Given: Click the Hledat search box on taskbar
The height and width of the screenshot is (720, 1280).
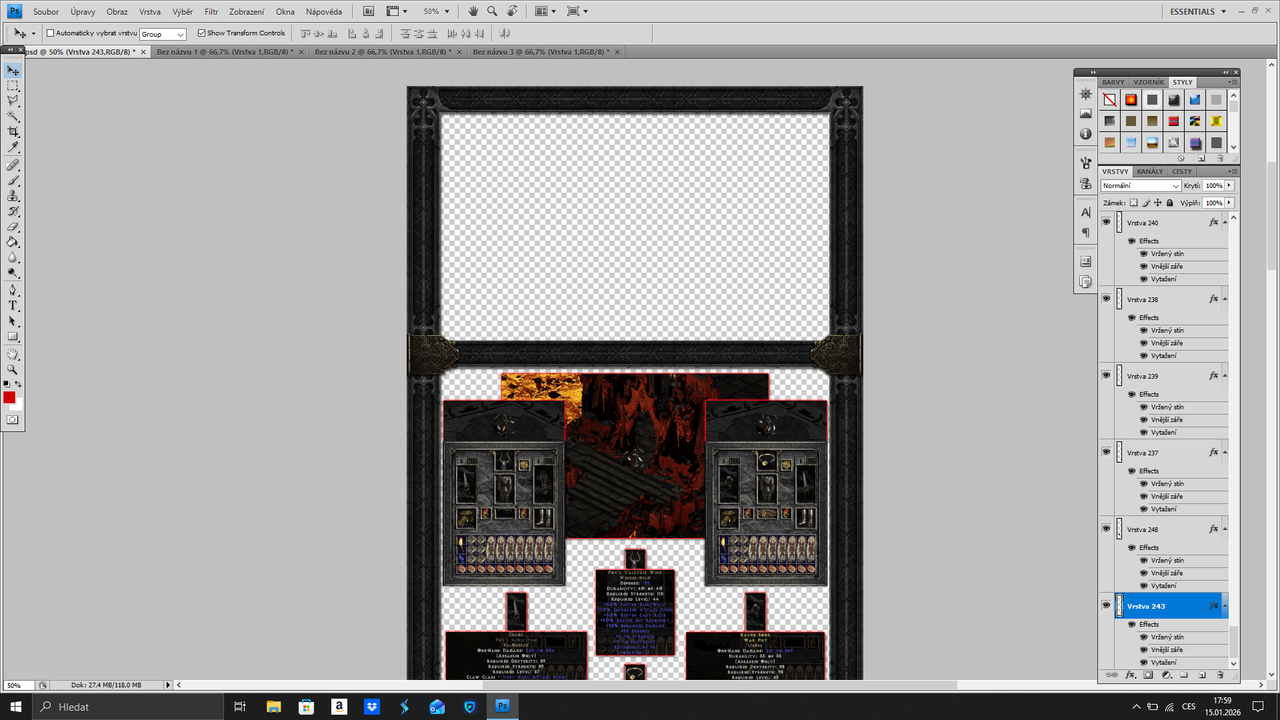Looking at the screenshot, I should [126, 706].
